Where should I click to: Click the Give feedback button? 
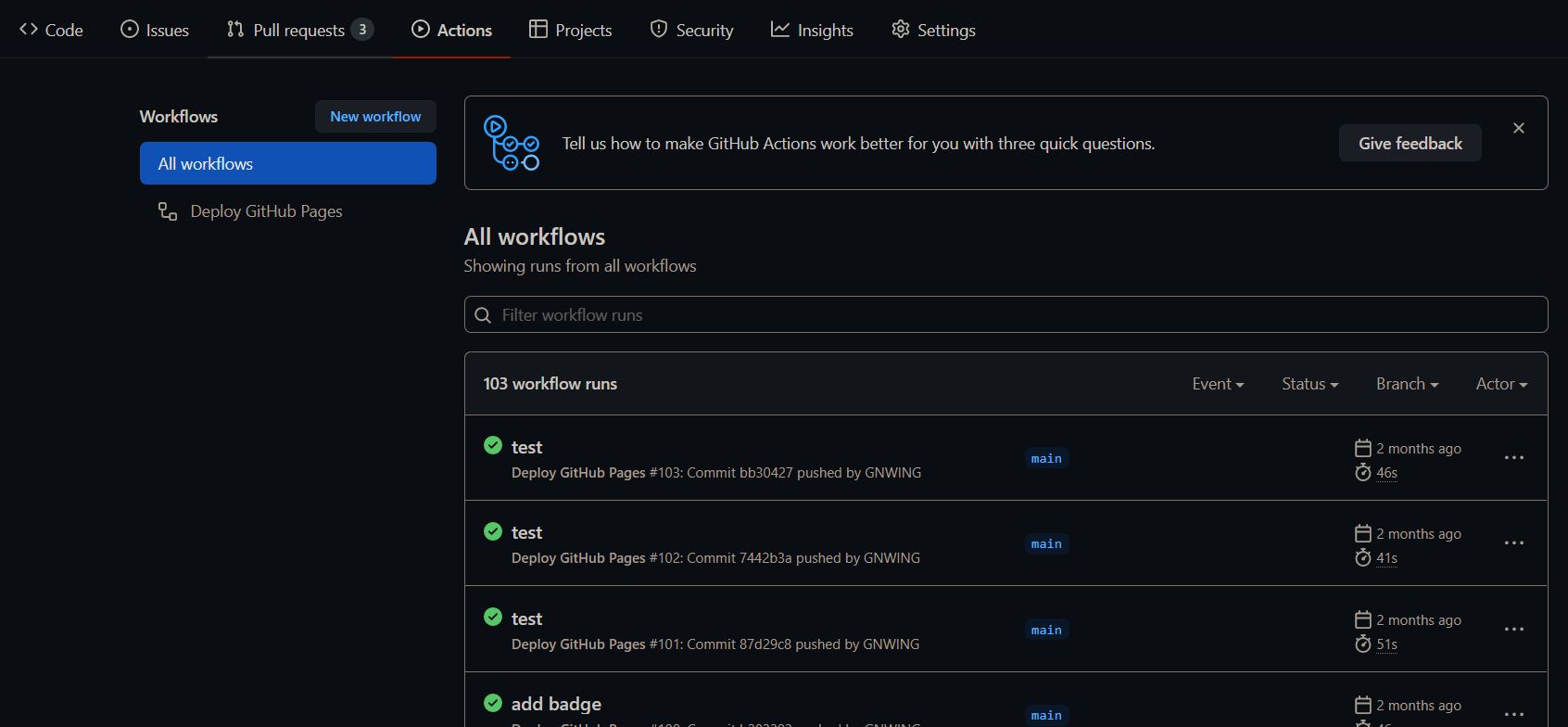[x=1410, y=144]
